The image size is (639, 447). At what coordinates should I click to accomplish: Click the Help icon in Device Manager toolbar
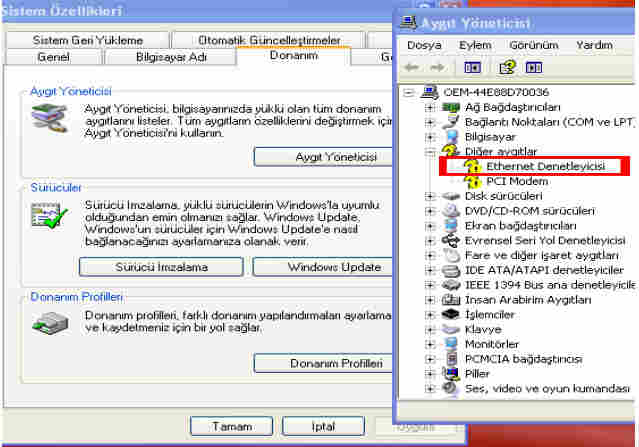pos(507,68)
